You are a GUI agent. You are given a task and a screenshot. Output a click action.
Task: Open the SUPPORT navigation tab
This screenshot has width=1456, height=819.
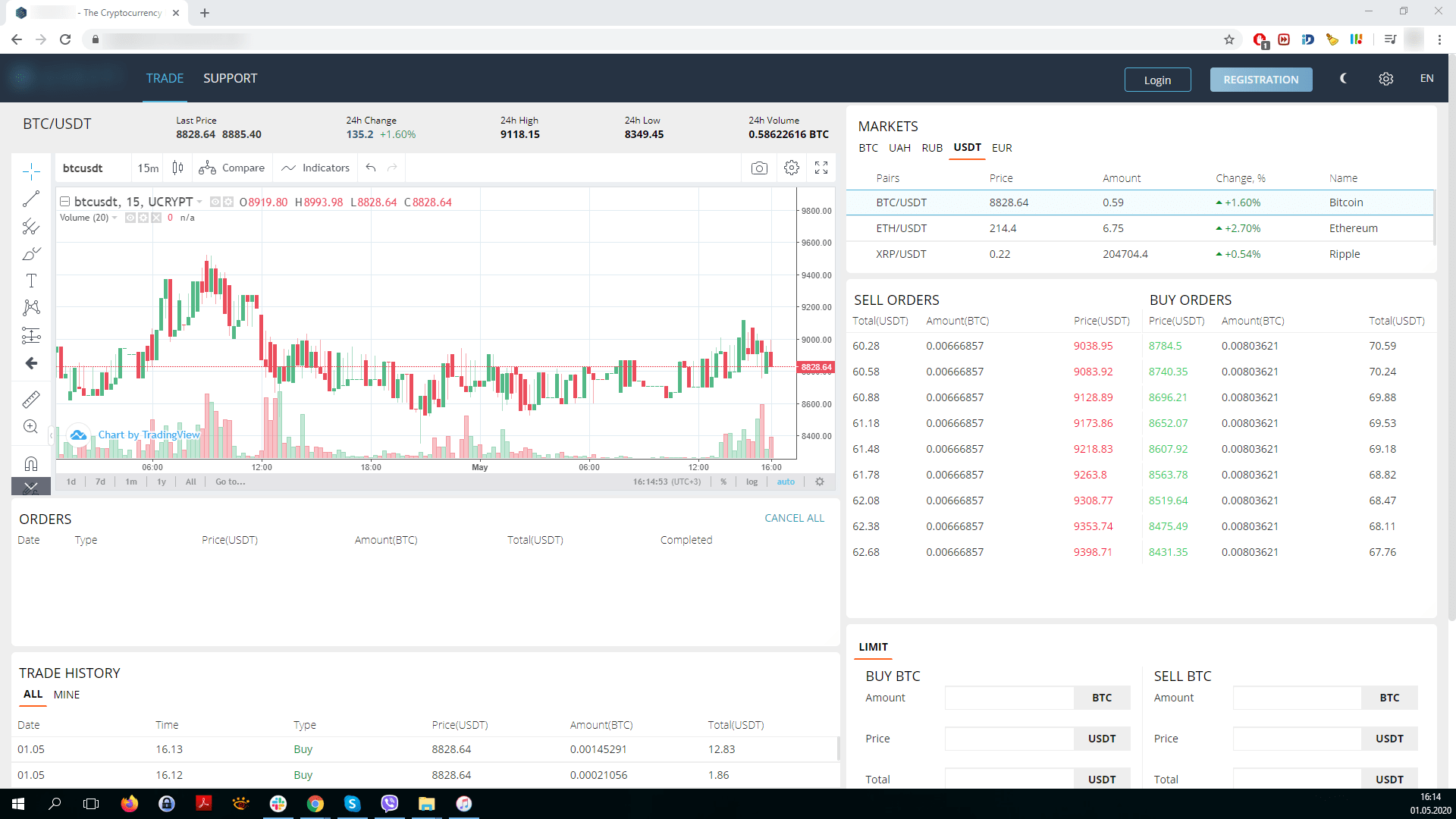coord(230,79)
